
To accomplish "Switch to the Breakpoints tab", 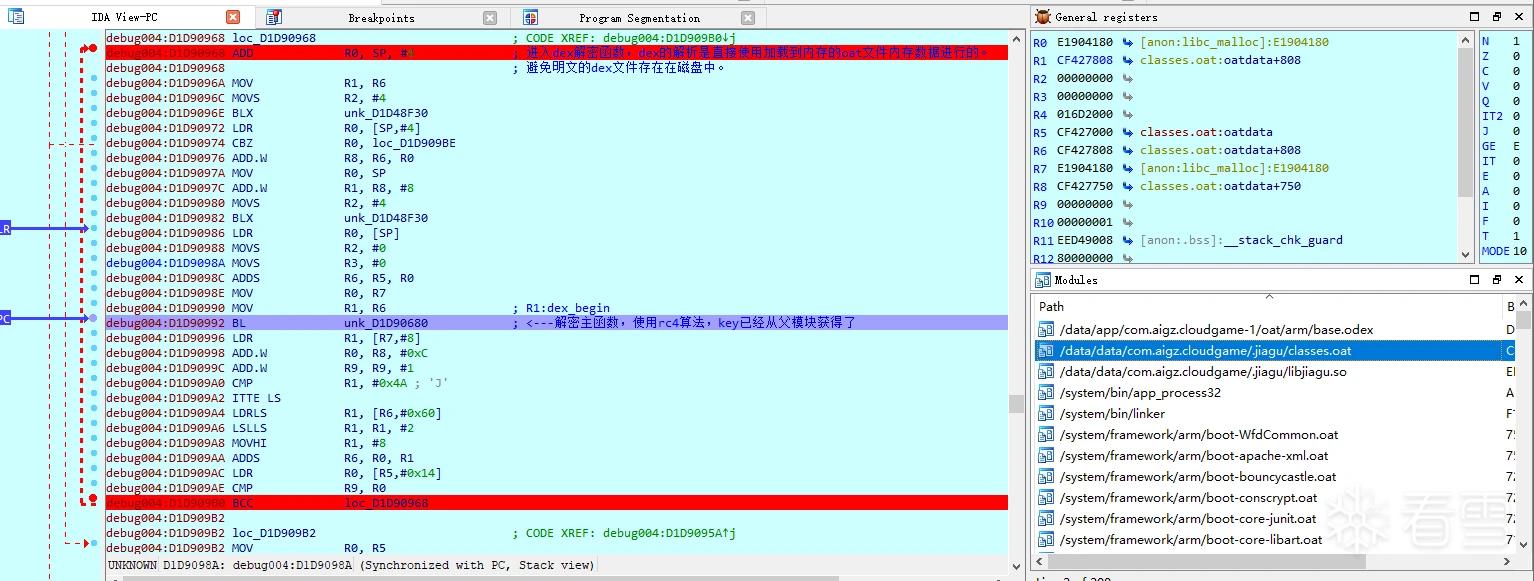I will point(381,18).
